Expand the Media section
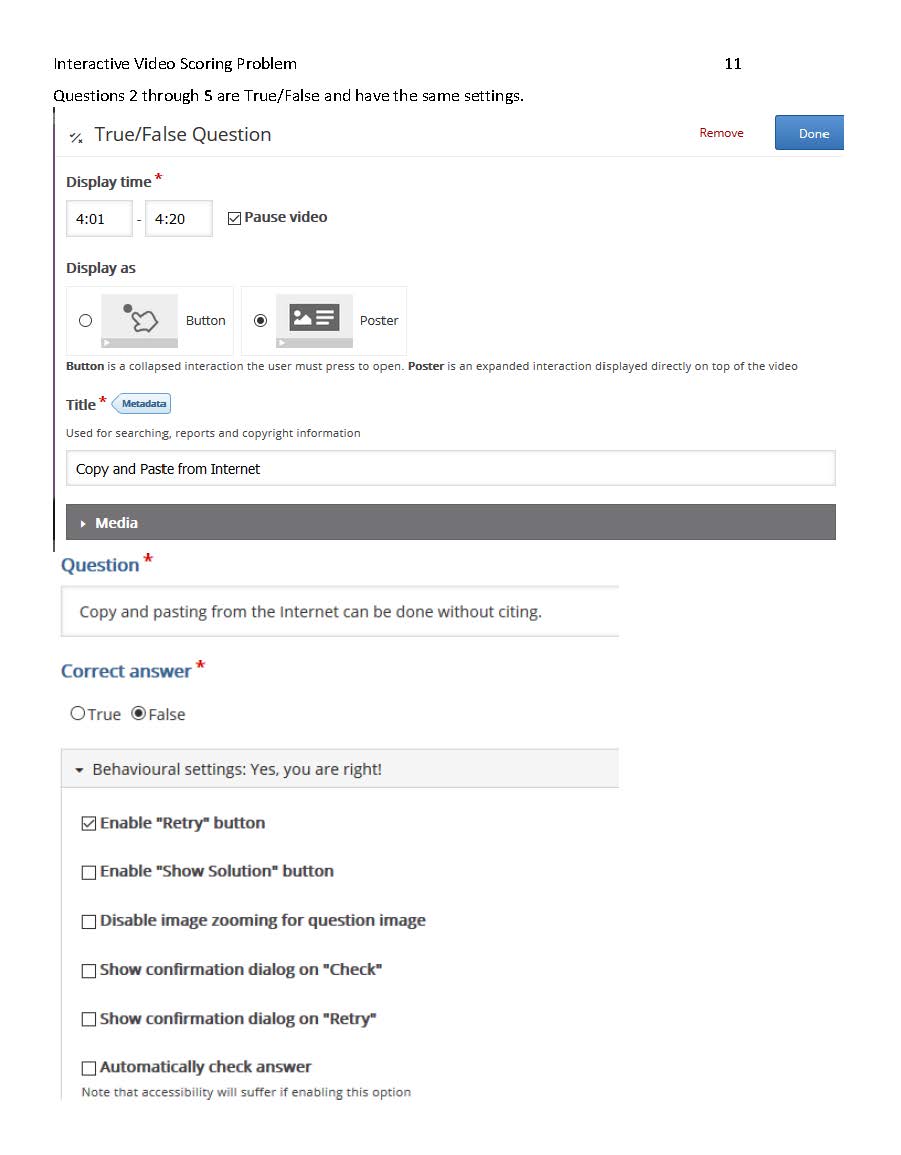 tap(451, 522)
